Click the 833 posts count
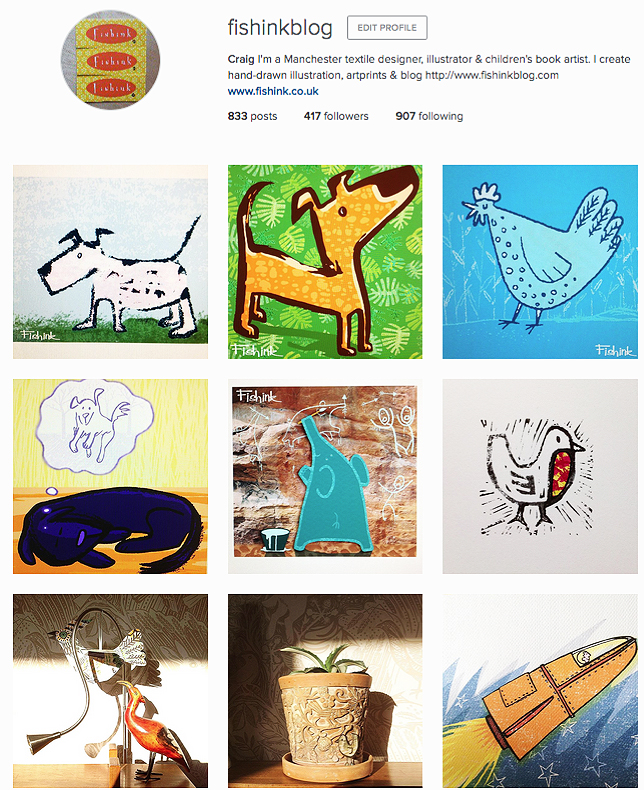The height and width of the screenshot is (790, 644). (x=252, y=116)
